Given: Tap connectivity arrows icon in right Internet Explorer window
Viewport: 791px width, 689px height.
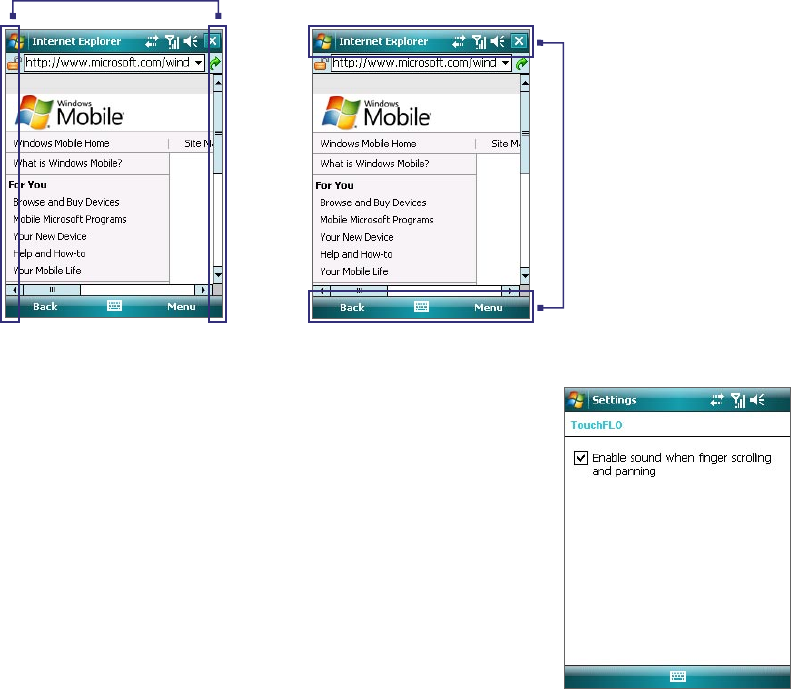Looking at the screenshot, I should point(459,41).
